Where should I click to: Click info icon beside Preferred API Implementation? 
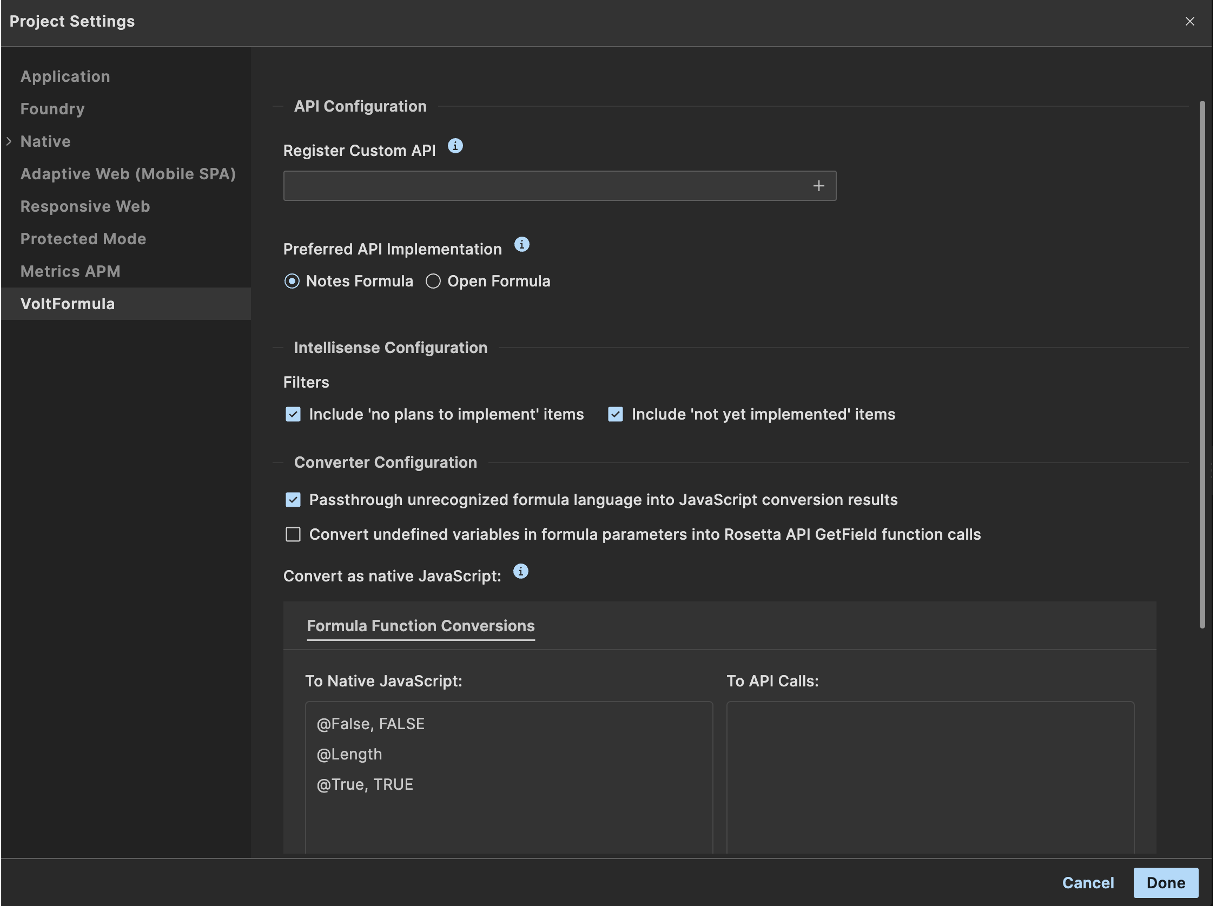pos(521,244)
